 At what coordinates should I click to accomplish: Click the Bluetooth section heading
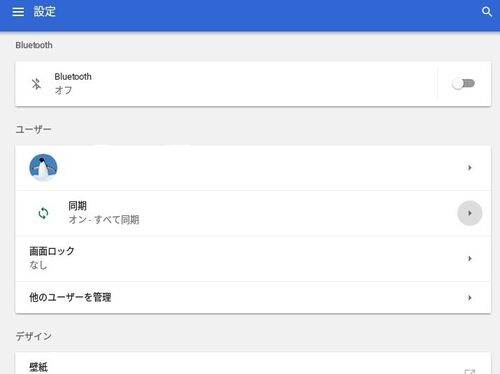click(x=34, y=45)
